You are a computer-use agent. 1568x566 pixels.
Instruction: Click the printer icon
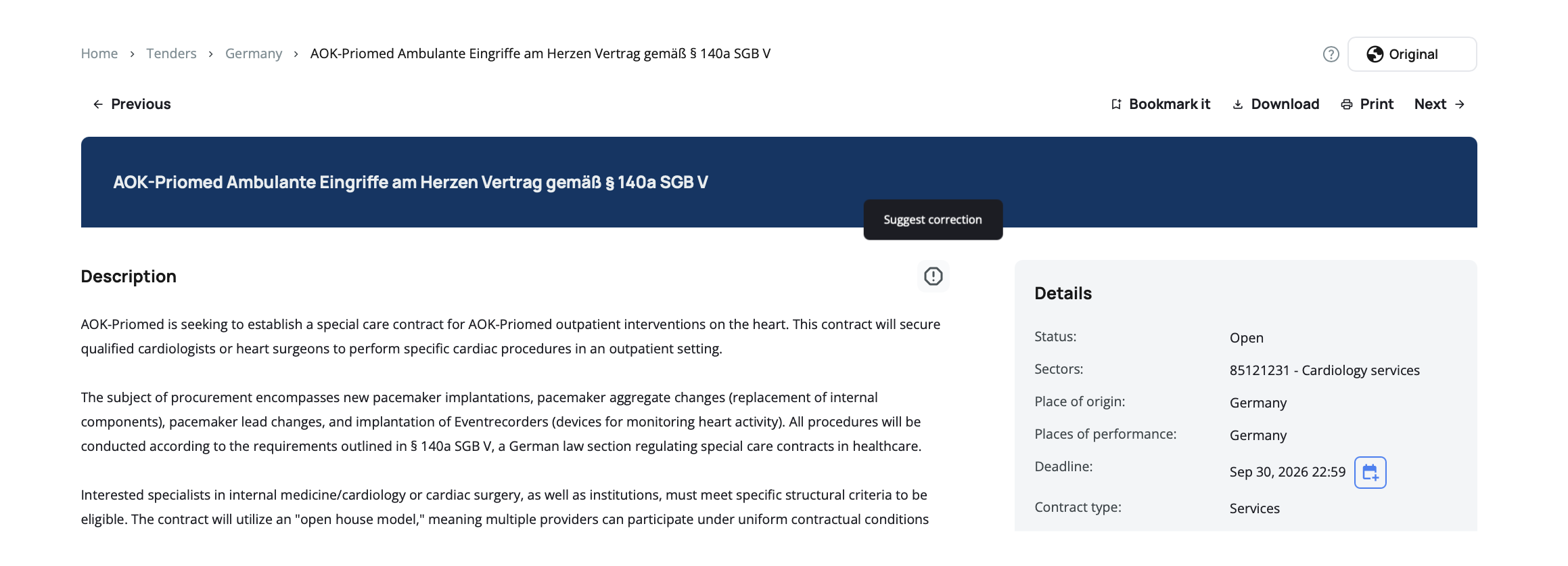coord(1347,104)
